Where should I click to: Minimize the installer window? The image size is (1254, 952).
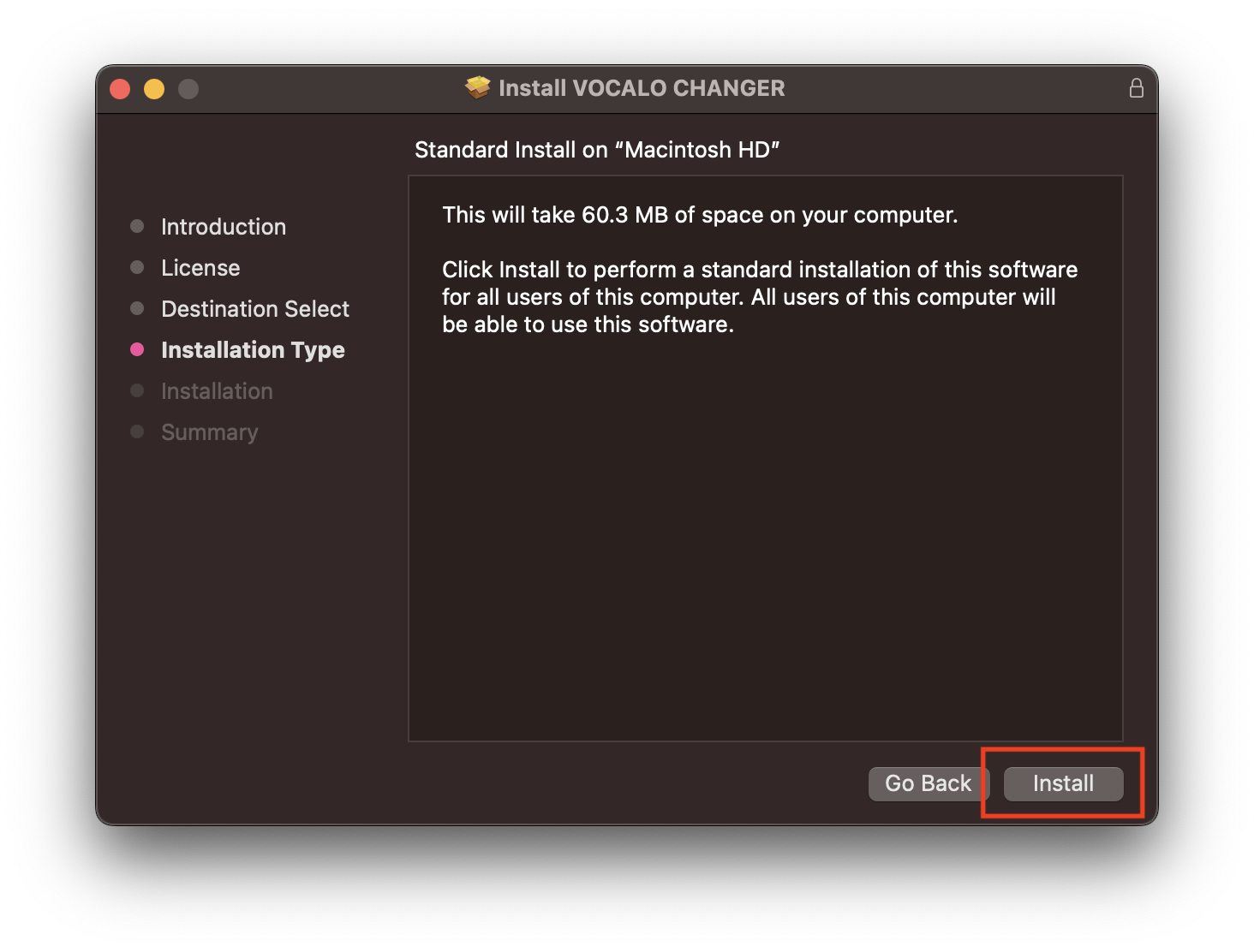click(153, 87)
